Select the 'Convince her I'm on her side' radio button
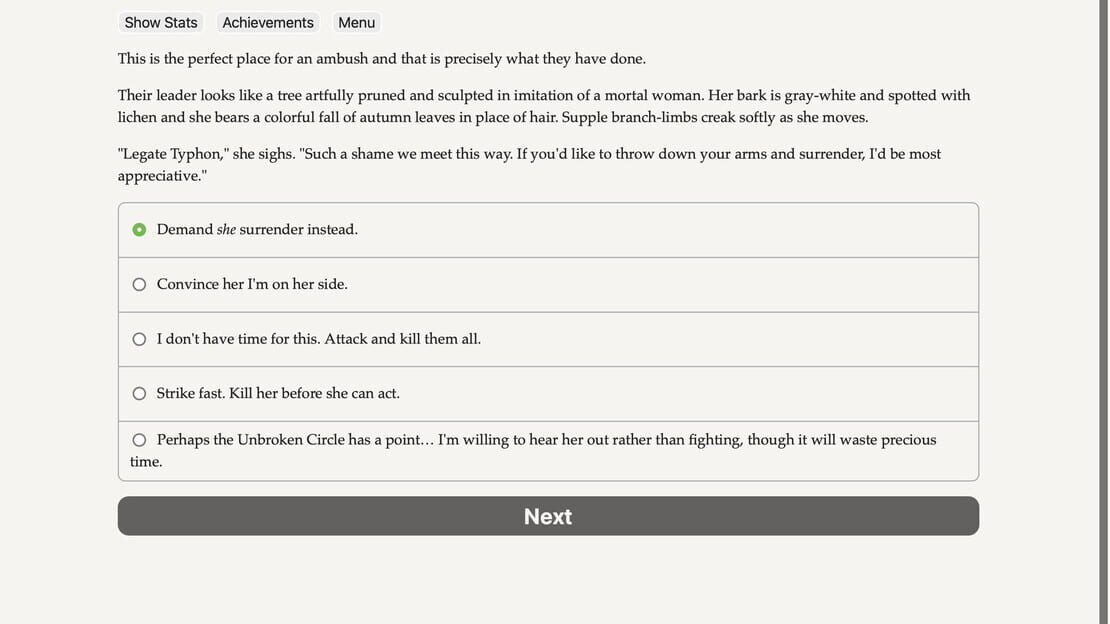This screenshot has width=1110, height=624. pyautogui.click(x=139, y=284)
